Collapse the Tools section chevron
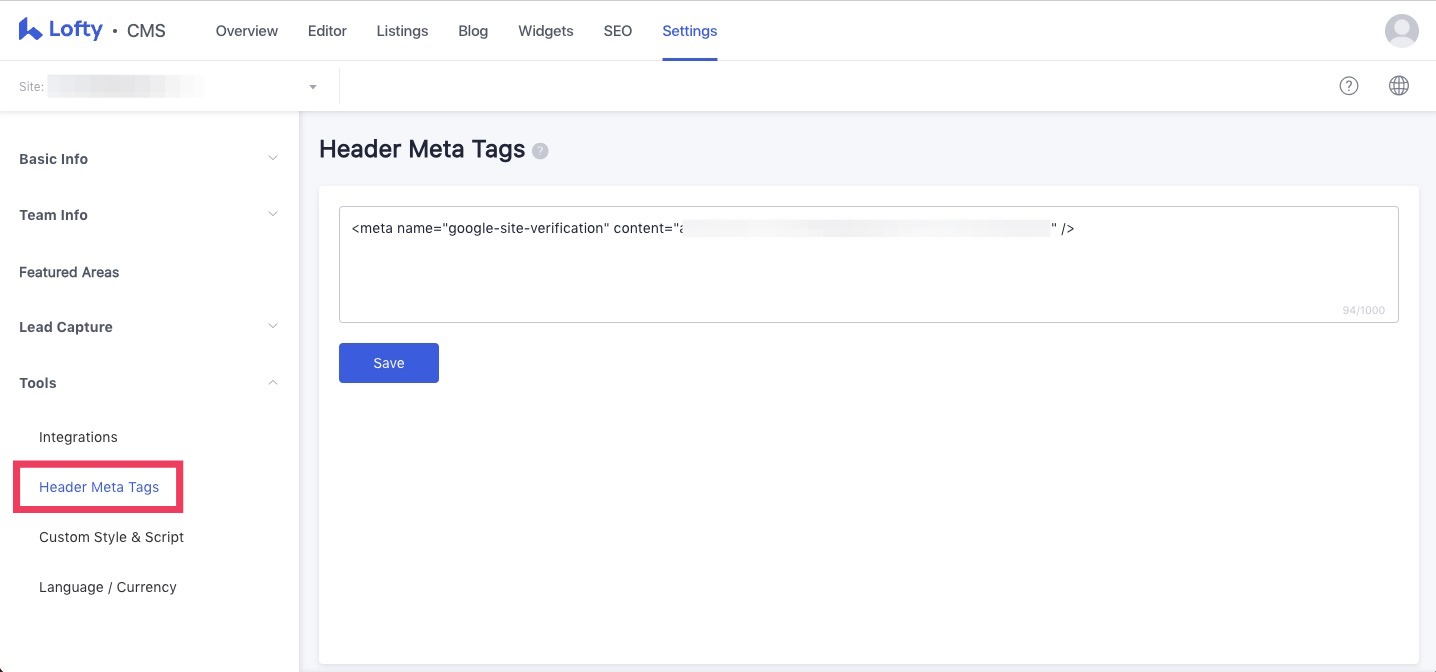Image resolution: width=1436 pixels, height=672 pixels. pos(273,382)
